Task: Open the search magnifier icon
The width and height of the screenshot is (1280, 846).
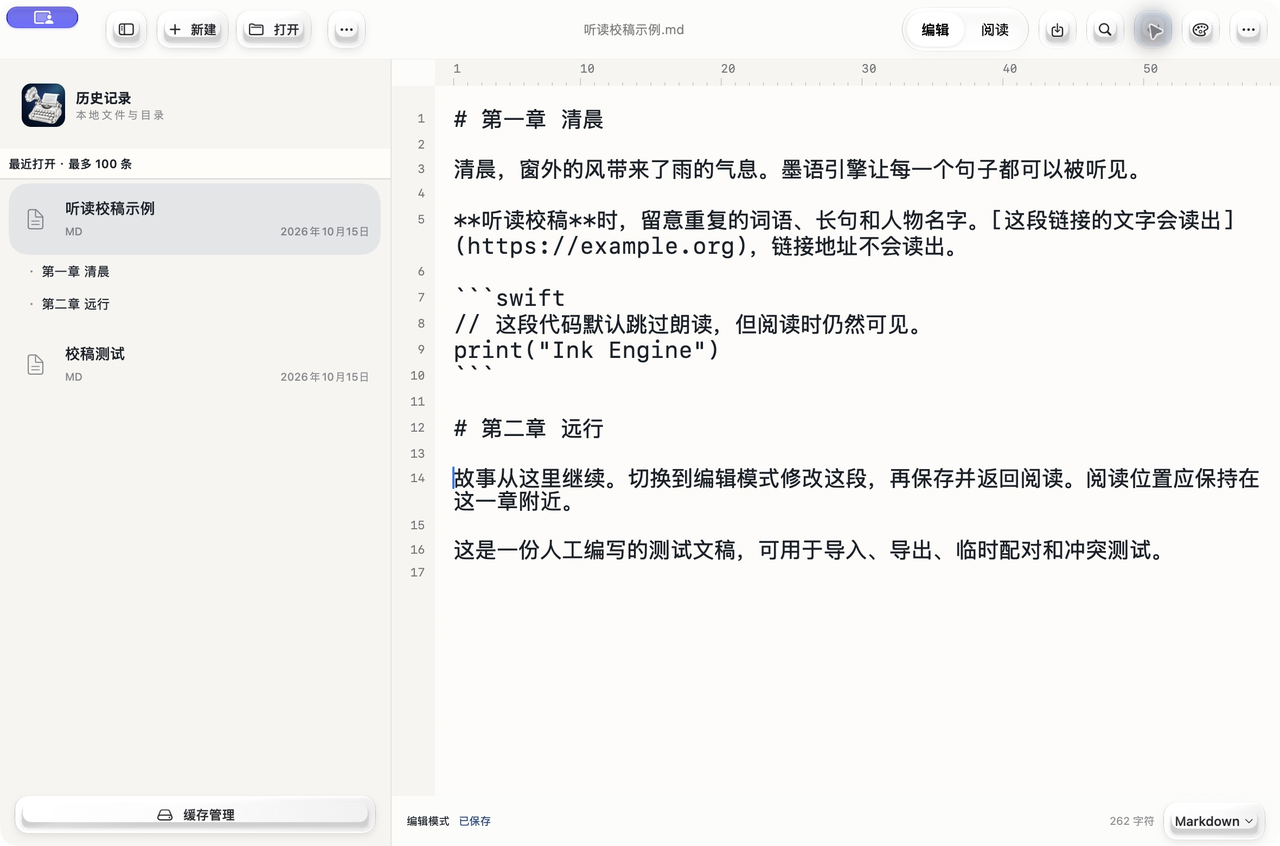Action: coord(1105,30)
